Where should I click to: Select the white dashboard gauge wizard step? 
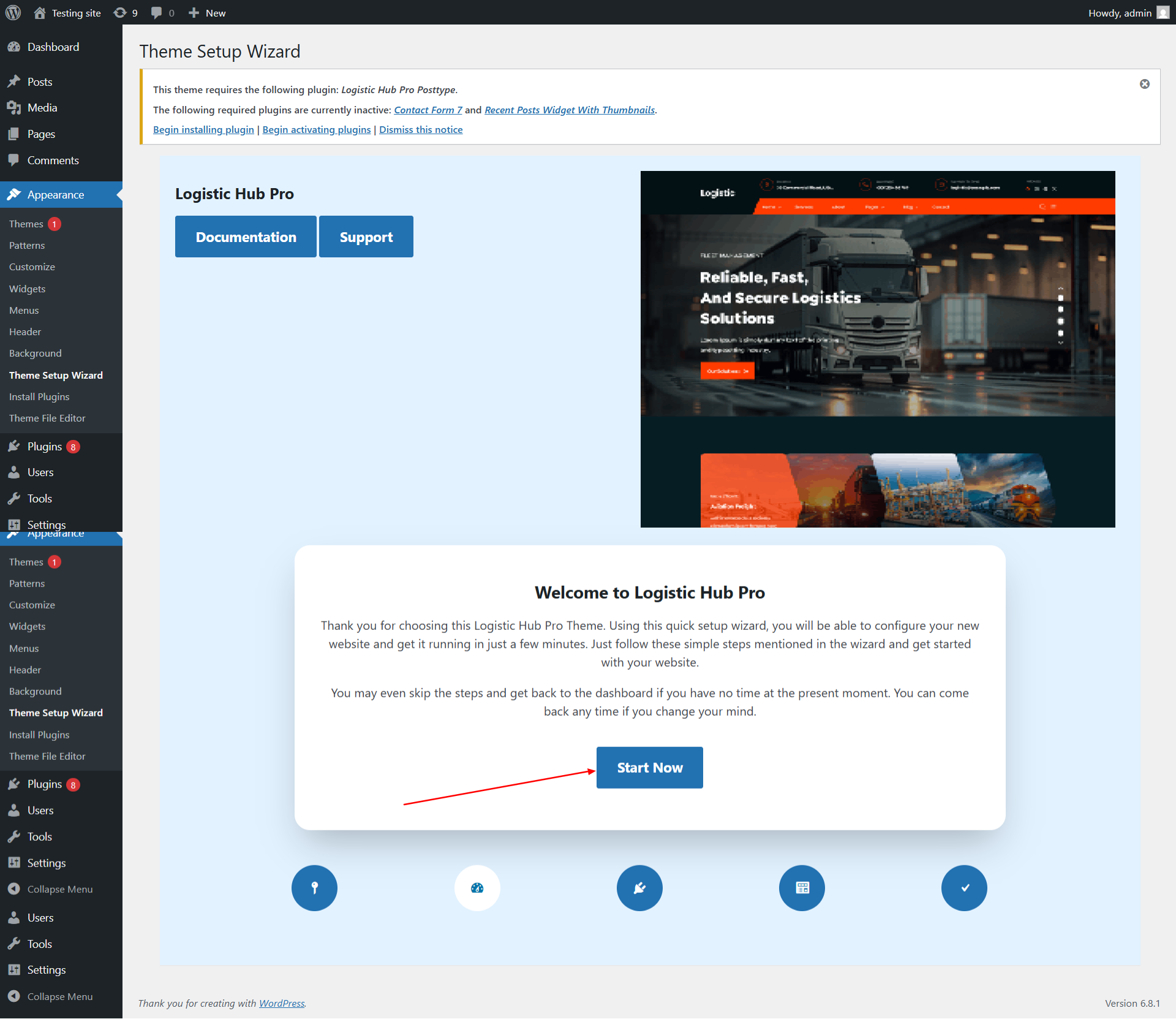pyautogui.click(x=477, y=888)
